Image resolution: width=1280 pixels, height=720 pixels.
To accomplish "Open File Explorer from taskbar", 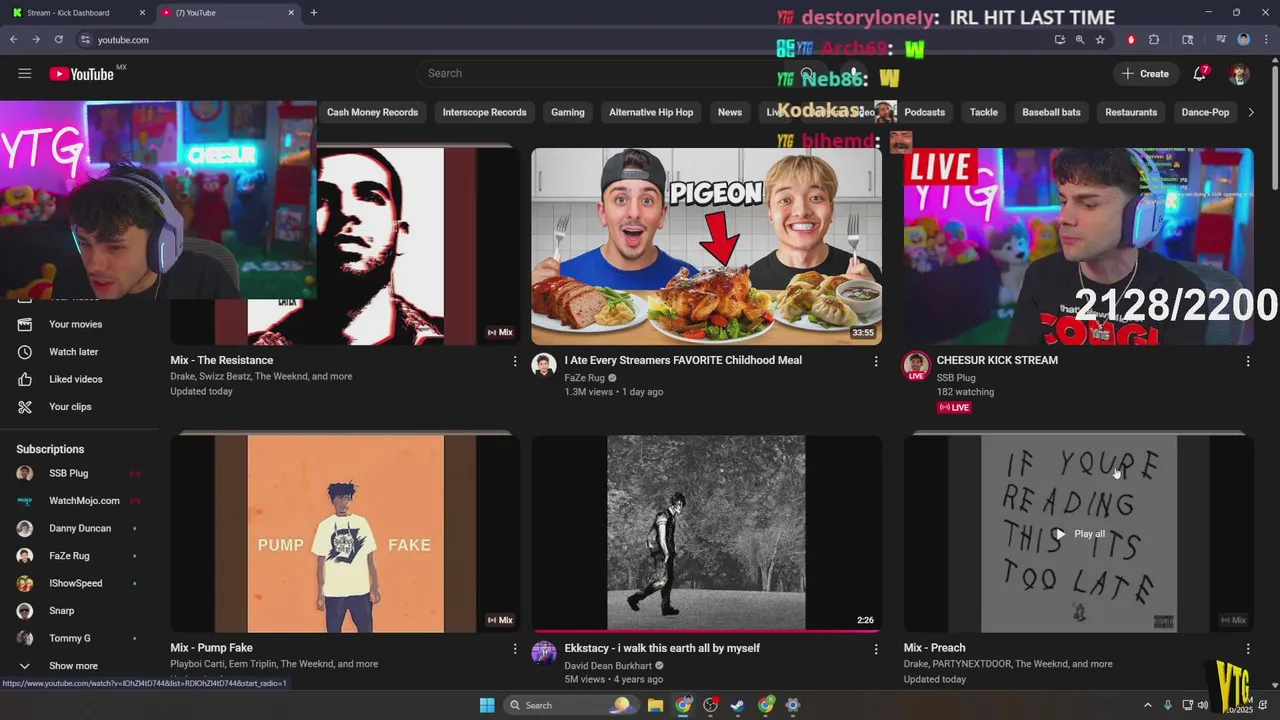I will point(656,705).
